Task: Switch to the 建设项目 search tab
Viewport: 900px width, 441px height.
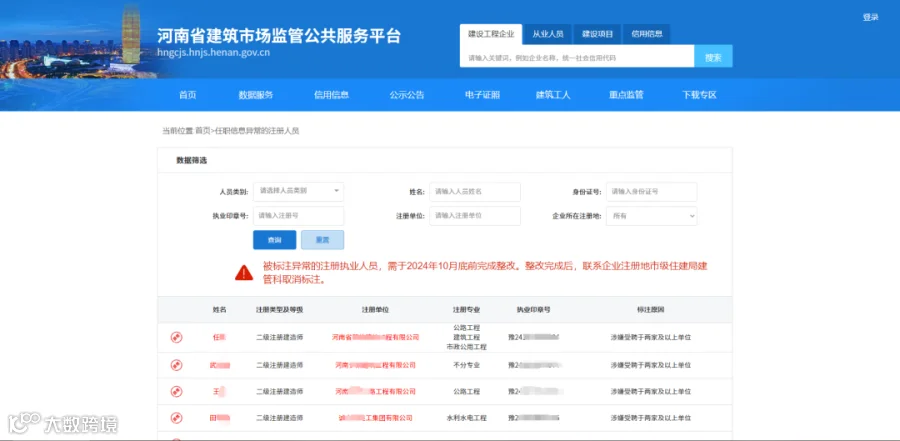Action: (x=598, y=34)
